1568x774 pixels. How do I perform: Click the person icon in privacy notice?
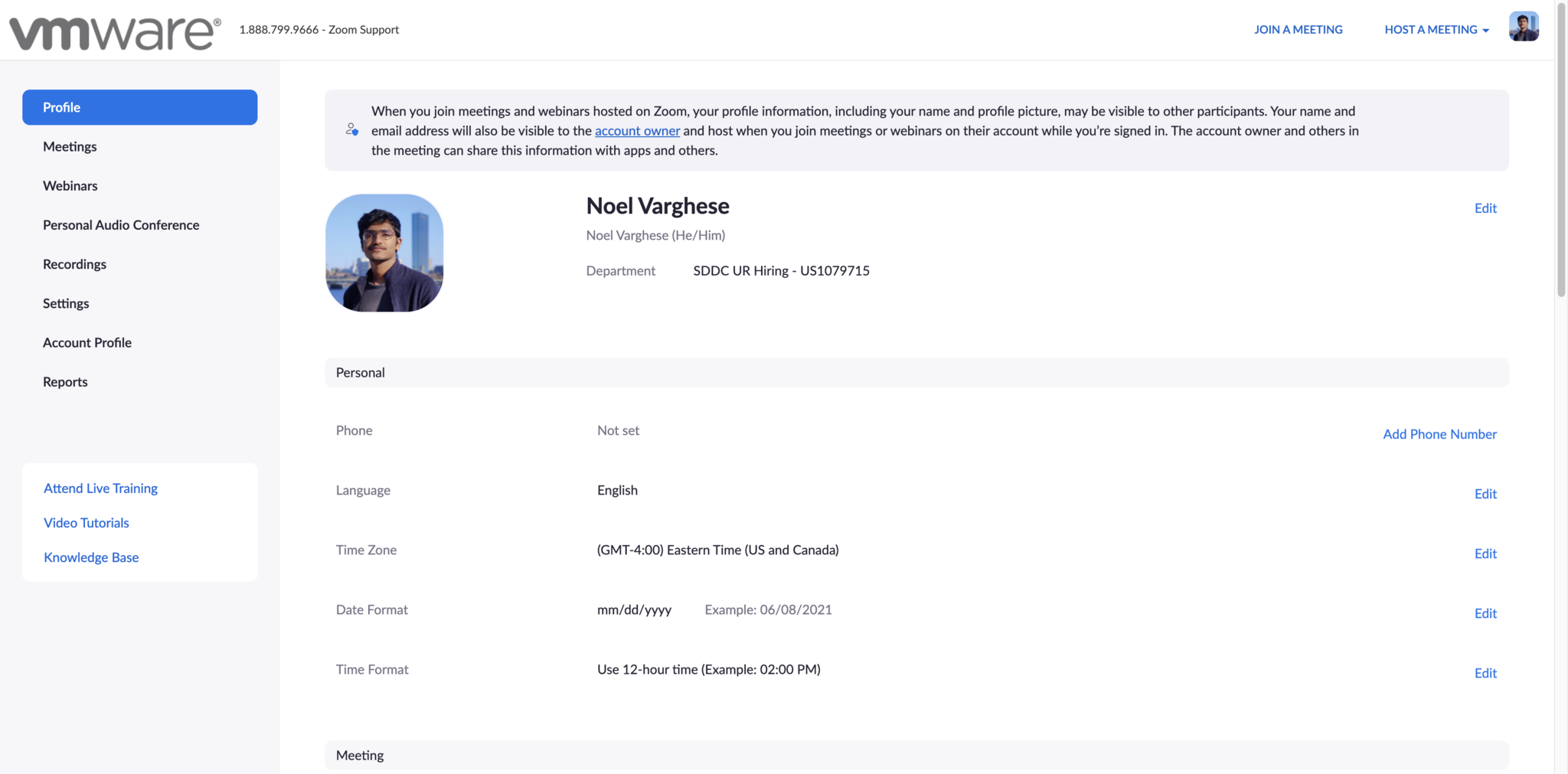(x=351, y=129)
